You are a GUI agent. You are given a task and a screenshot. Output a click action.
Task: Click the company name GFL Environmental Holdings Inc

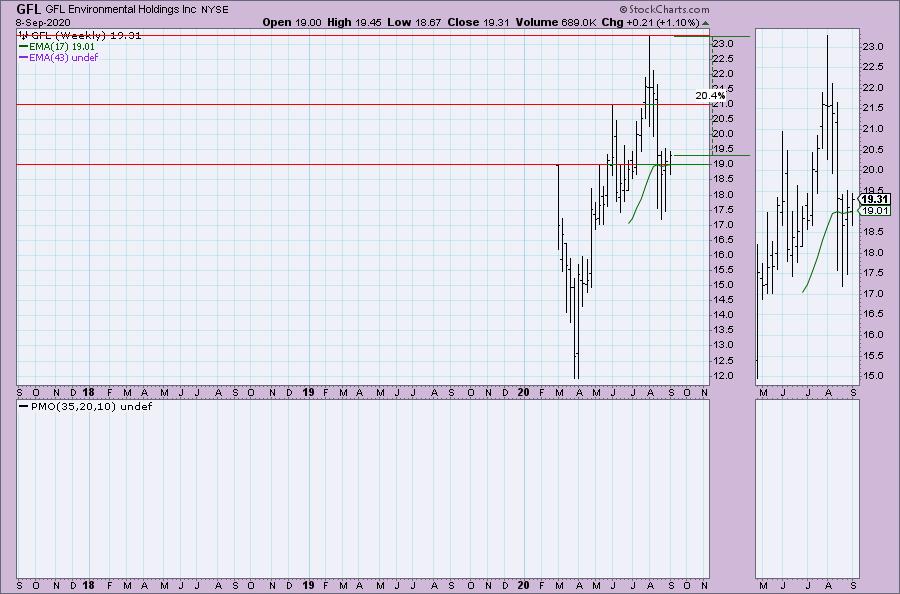pyautogui.click(x=121, y=10)
